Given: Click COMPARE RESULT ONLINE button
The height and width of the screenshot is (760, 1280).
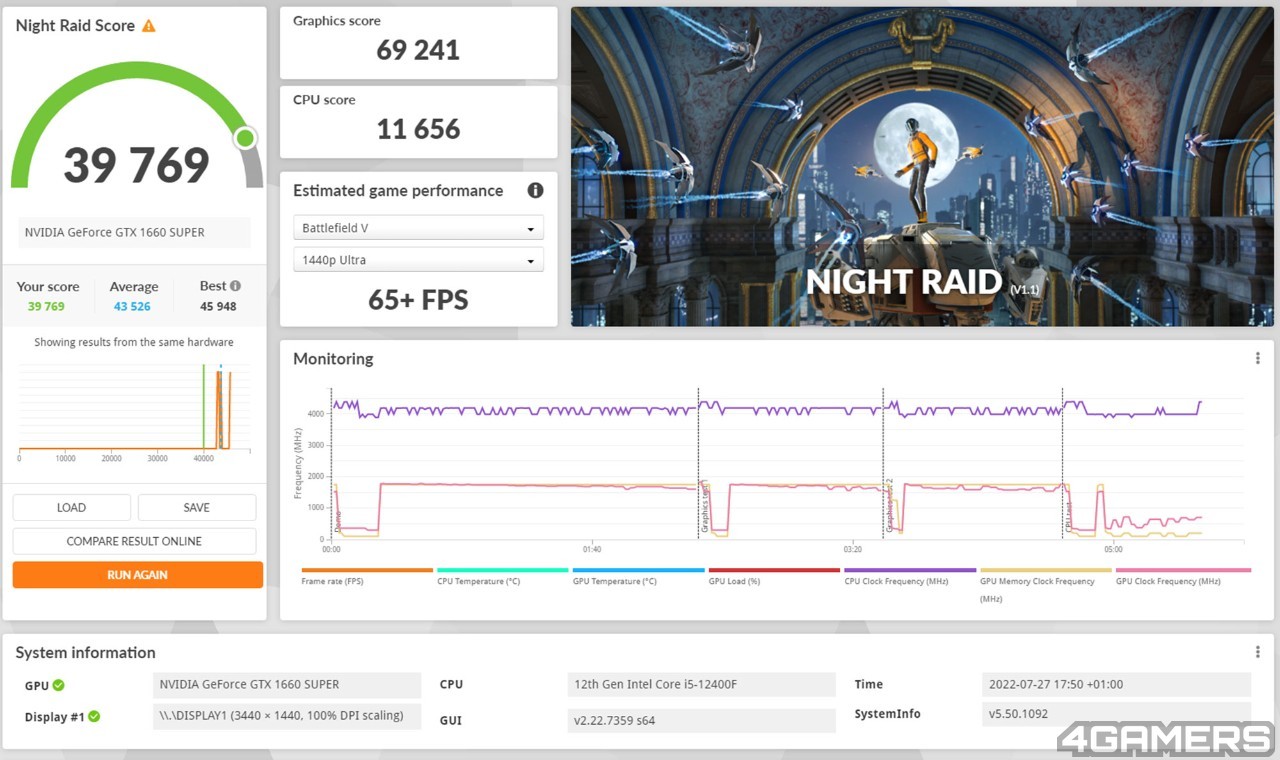Looking at the screenshot, I should coord(134,541).
